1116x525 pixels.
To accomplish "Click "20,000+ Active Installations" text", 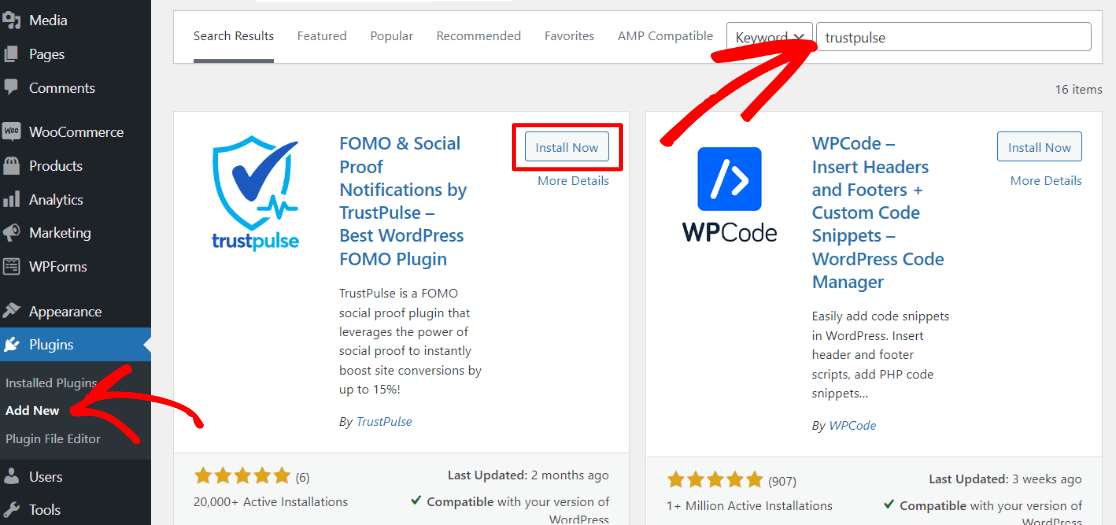I will 270,502.
